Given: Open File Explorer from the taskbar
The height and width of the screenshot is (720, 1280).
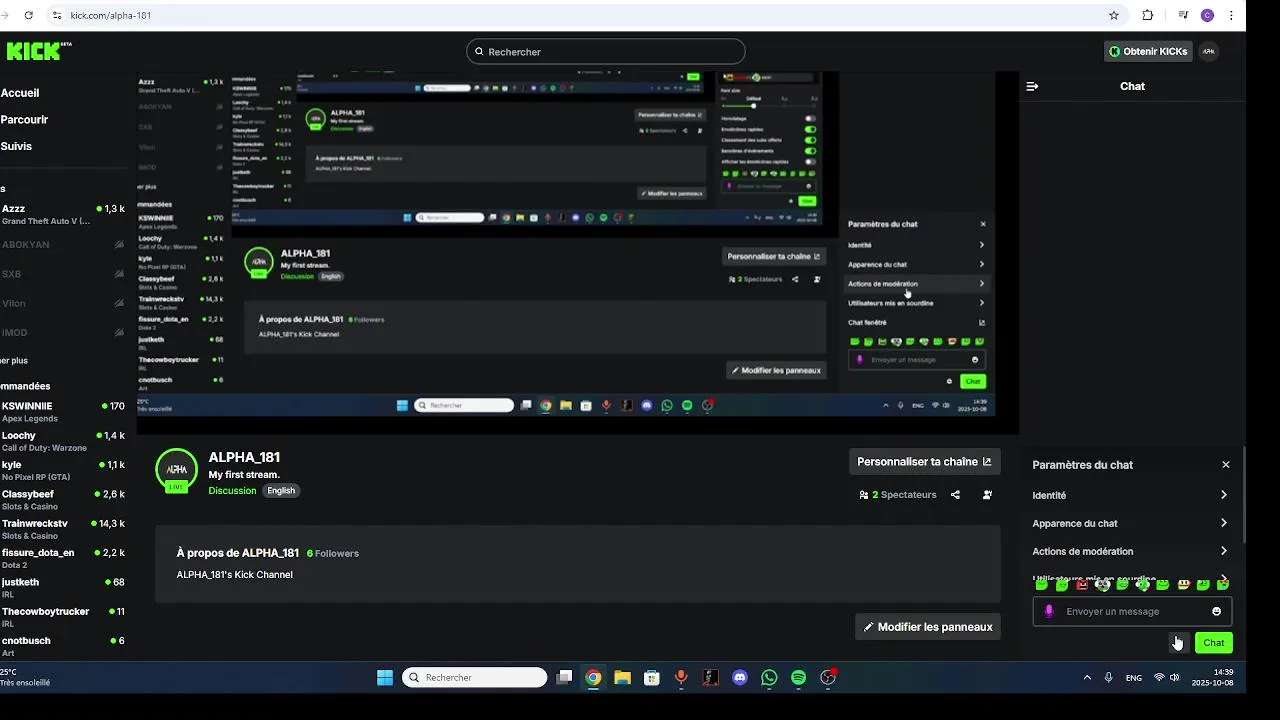Looking at the screenshot, I should 622,677.
